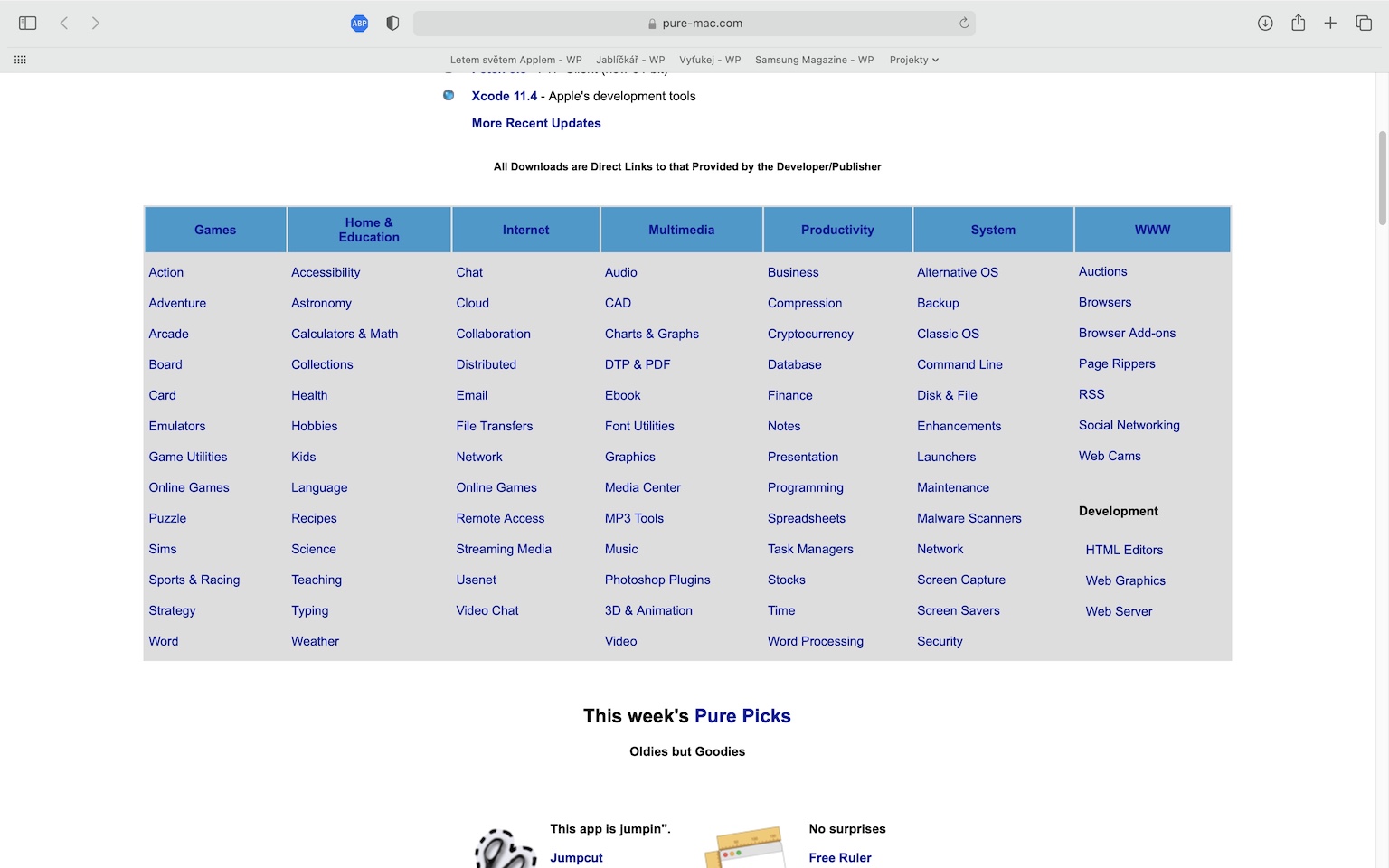Click the Jumpcut scissors thumbnail
1389x868 pixels.
point(505,848)
